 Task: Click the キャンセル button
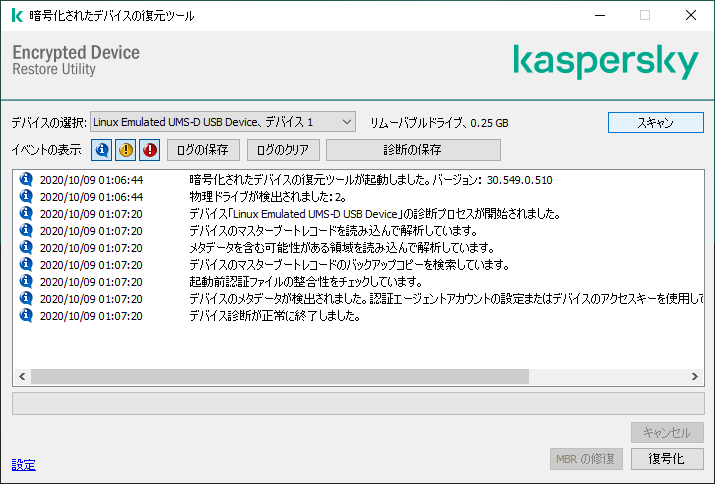(667, 432)
